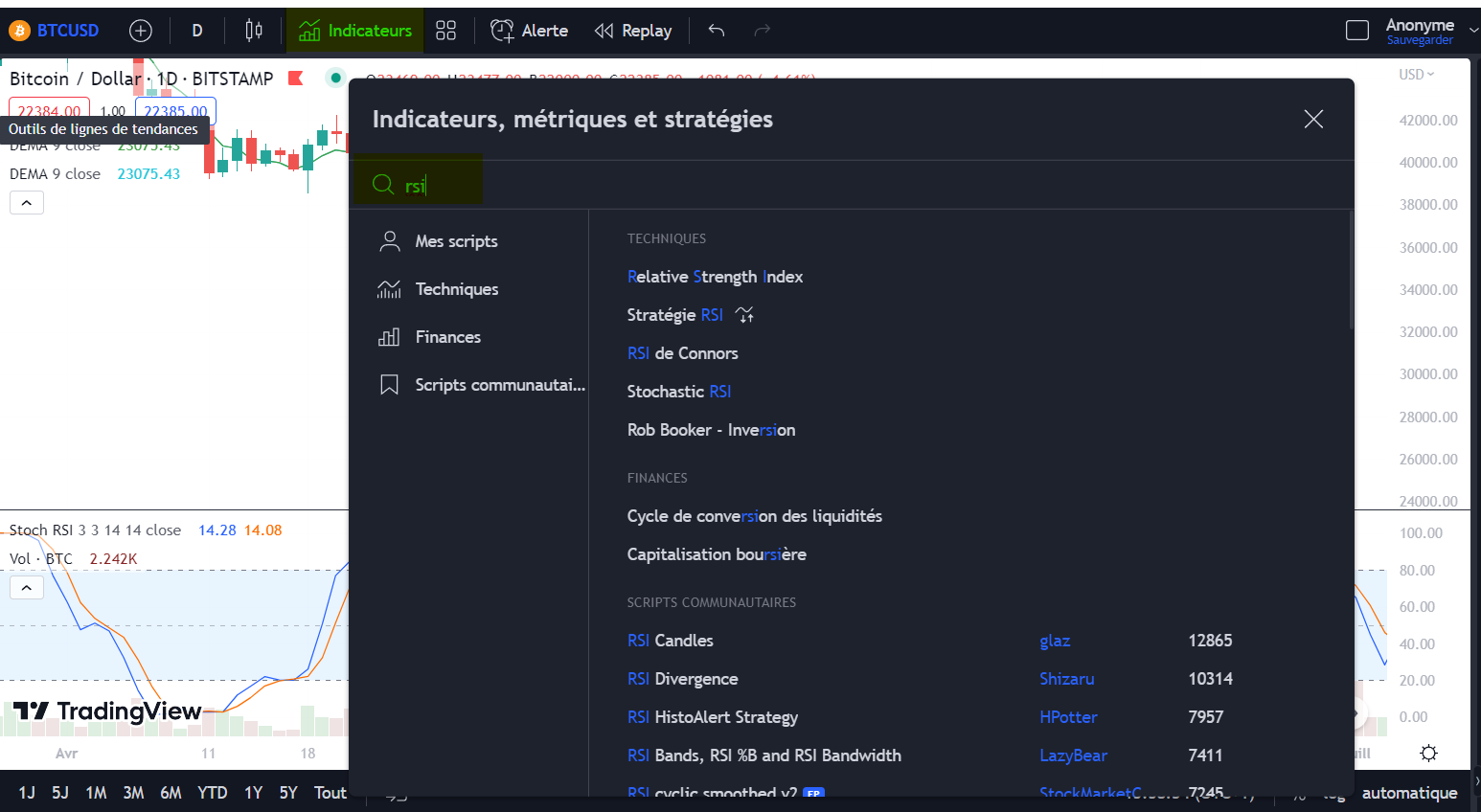Image resolution: width=1481 pixels, height=812 pixels.
Task: Open the D timeframe interval selector
Action: pyautogui.click(x=197, y=31)
